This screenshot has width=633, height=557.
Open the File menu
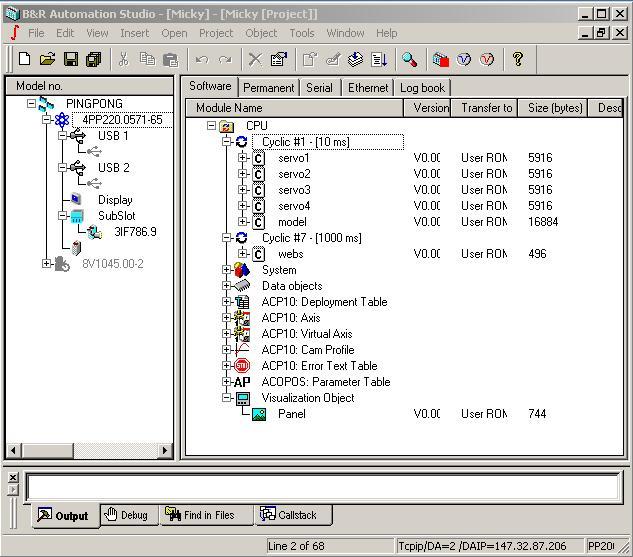36,33
